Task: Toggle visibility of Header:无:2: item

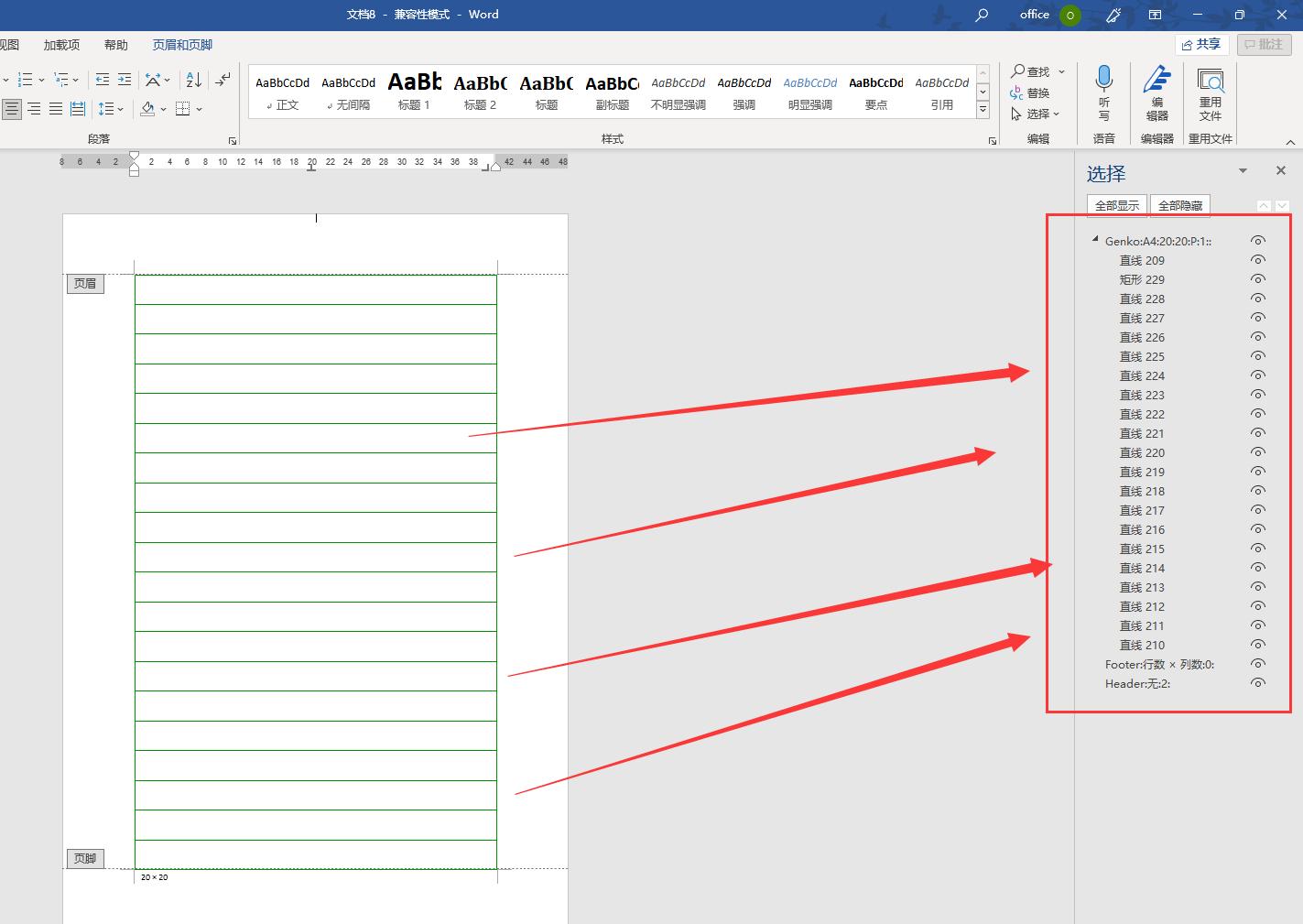Action: click(1258, 683)
